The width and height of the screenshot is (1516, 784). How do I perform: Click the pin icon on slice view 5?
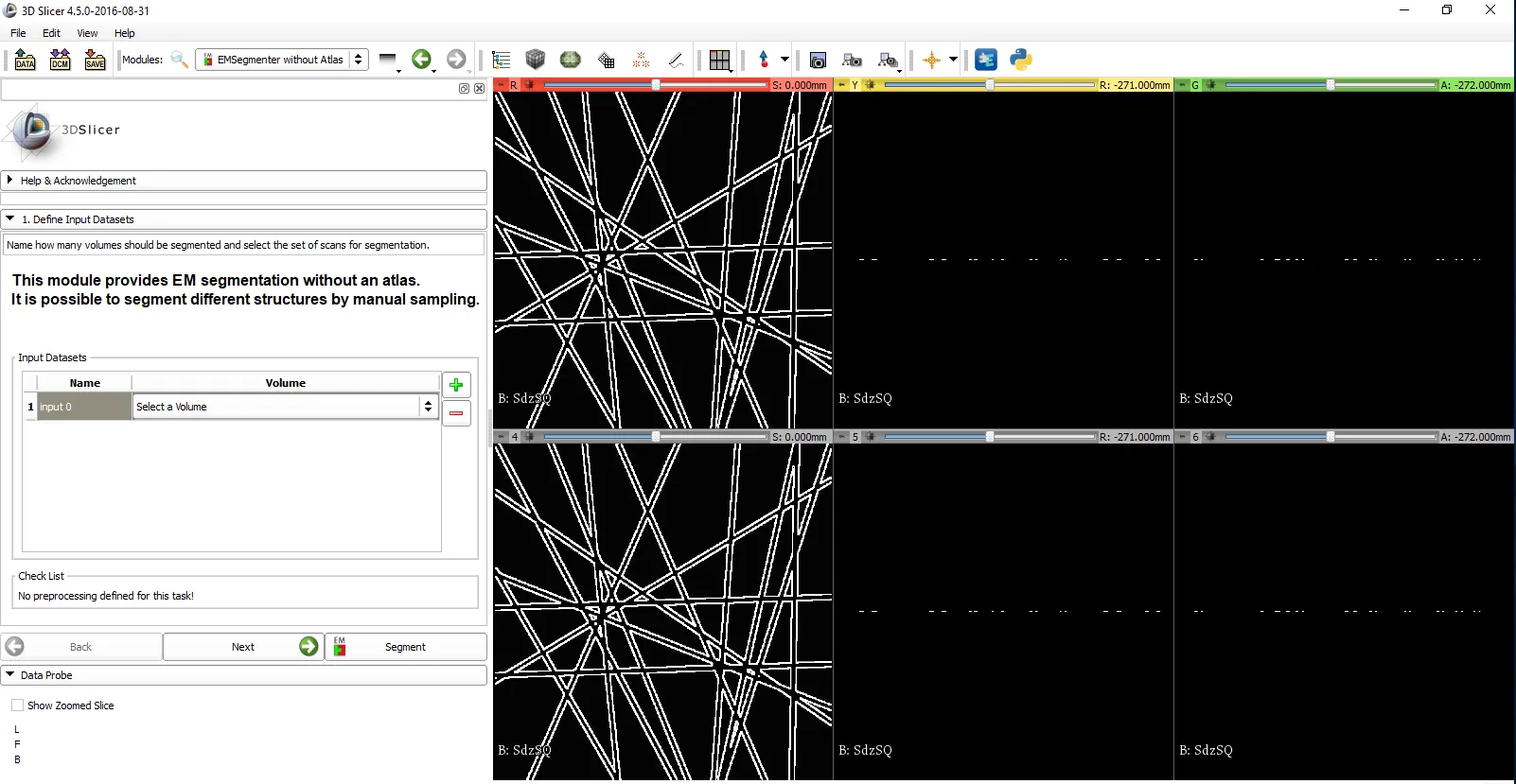841,437
